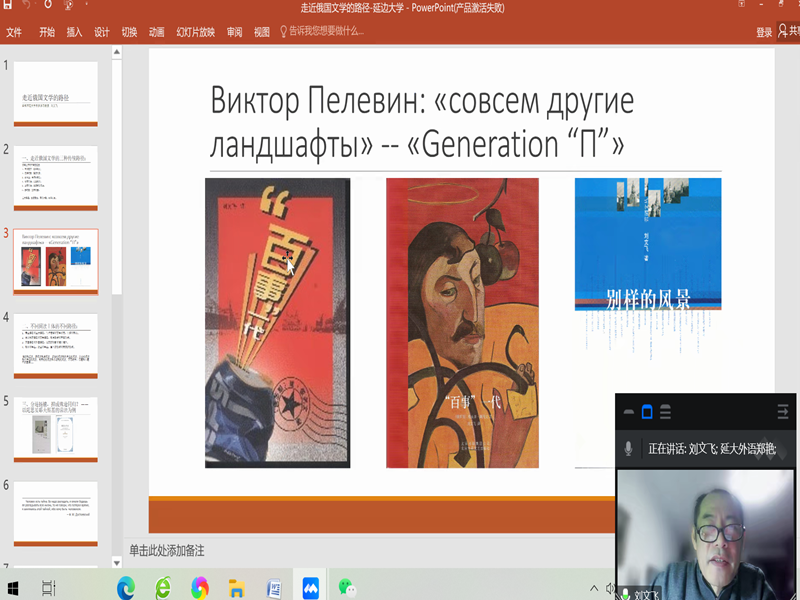Viewport: 800px width, 600px height.
Task: Switch to the 幻灯片放映 (Slide Show) tab
Action: [x=195, y=32]
